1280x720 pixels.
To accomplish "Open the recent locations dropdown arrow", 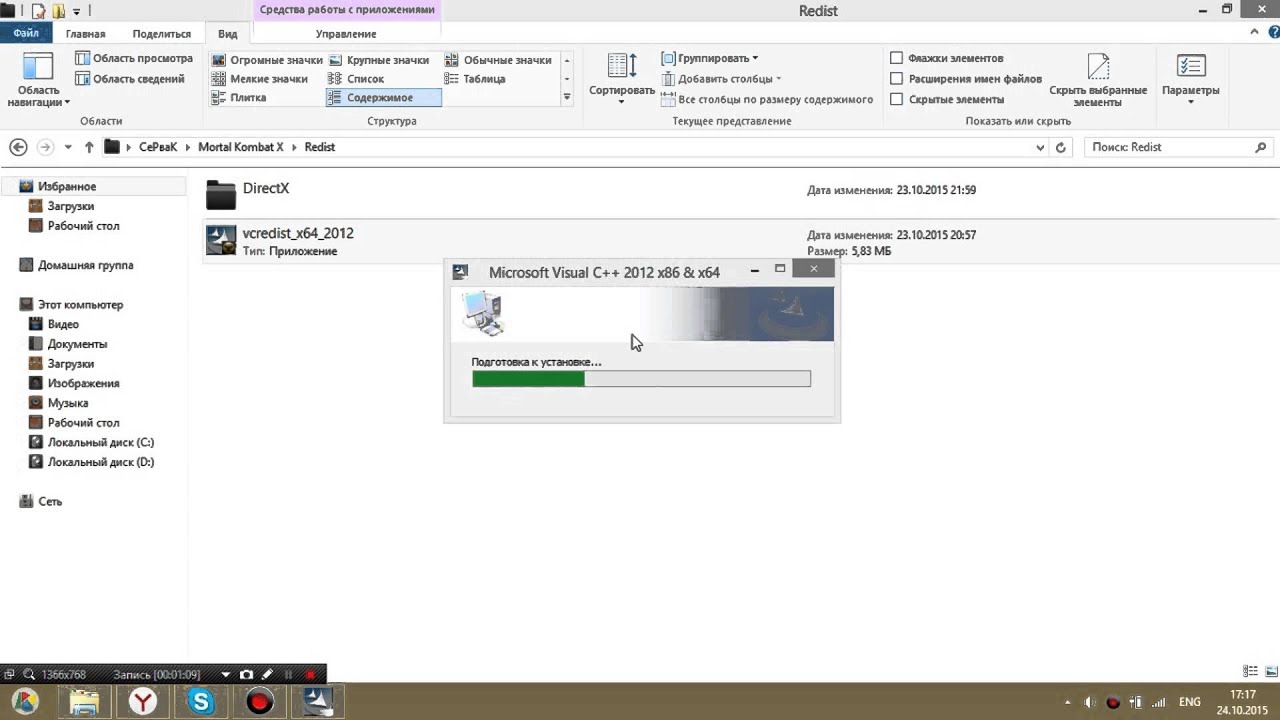I will point(68,147).
